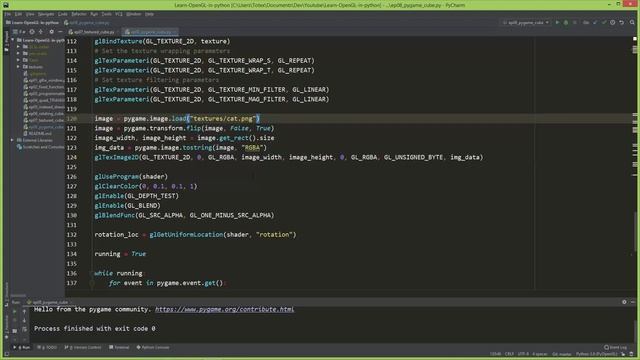Screen dimensions: 640x360
Task: Open the Refactor menu
Action: point(79,14)
